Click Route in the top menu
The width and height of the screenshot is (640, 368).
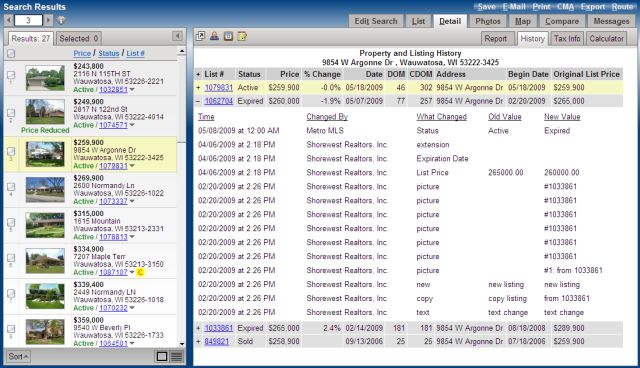(x=622, y=7)
